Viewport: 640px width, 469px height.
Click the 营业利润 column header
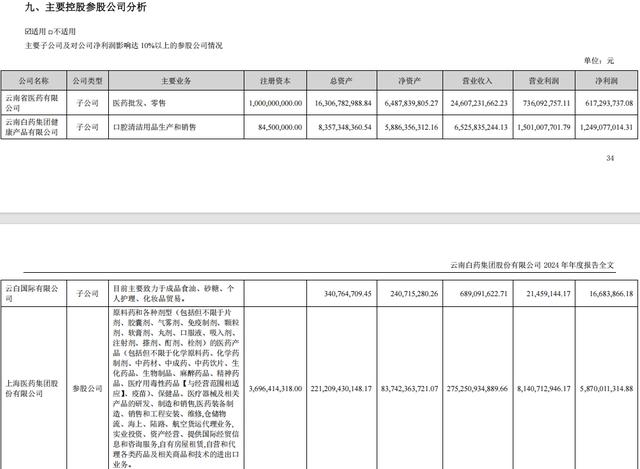click(544, 81)
